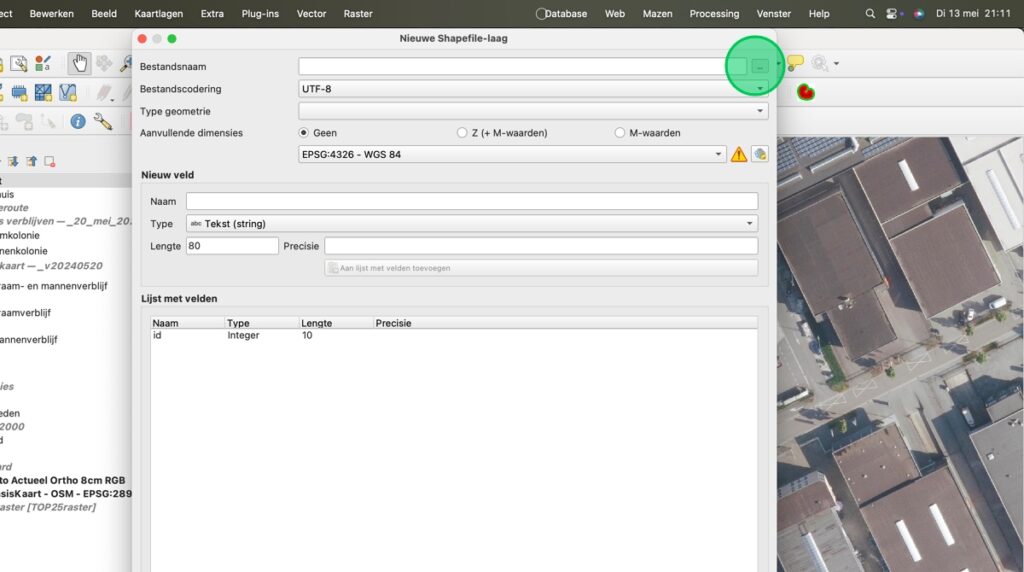
Task: Open the Kaartlagen menu
Action: [x=159, y=14]
